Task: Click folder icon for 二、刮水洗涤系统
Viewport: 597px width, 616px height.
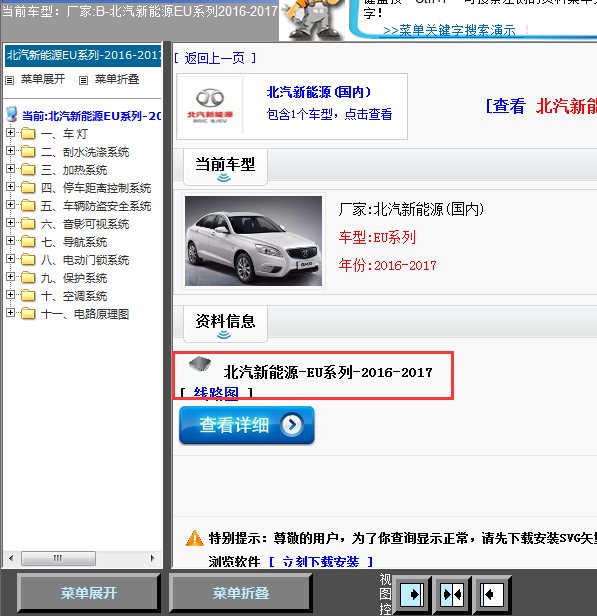Action: tap(28, 152)
